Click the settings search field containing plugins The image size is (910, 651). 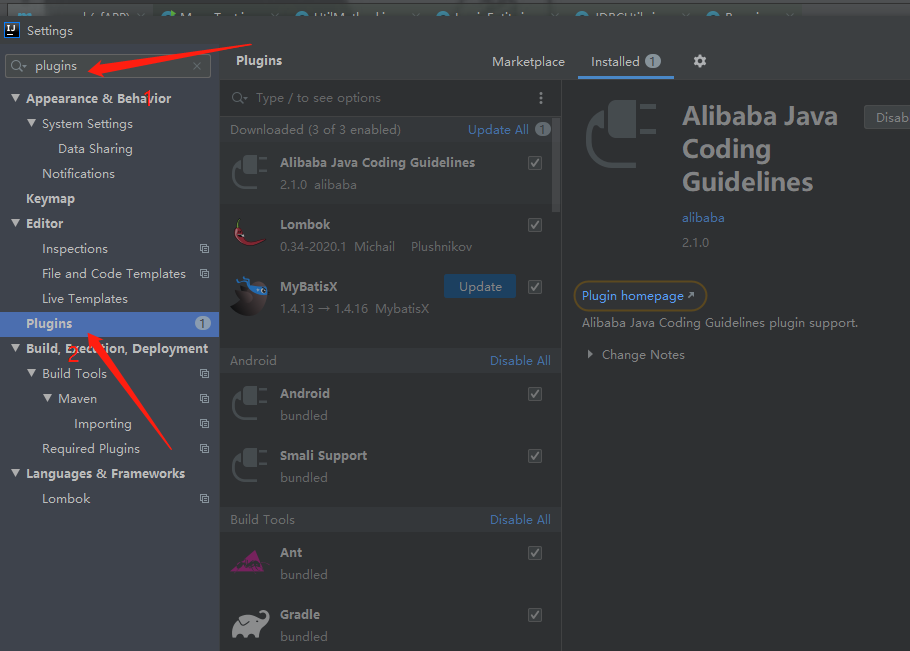[108, 66]
